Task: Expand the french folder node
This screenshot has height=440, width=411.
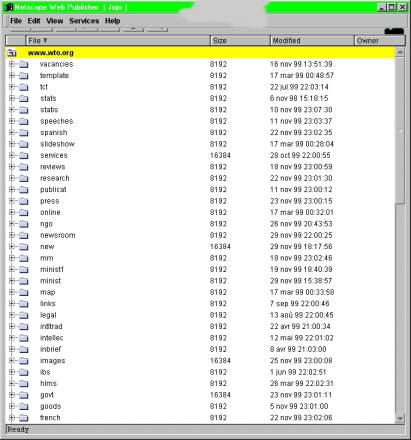Action: tap(12, 417)
